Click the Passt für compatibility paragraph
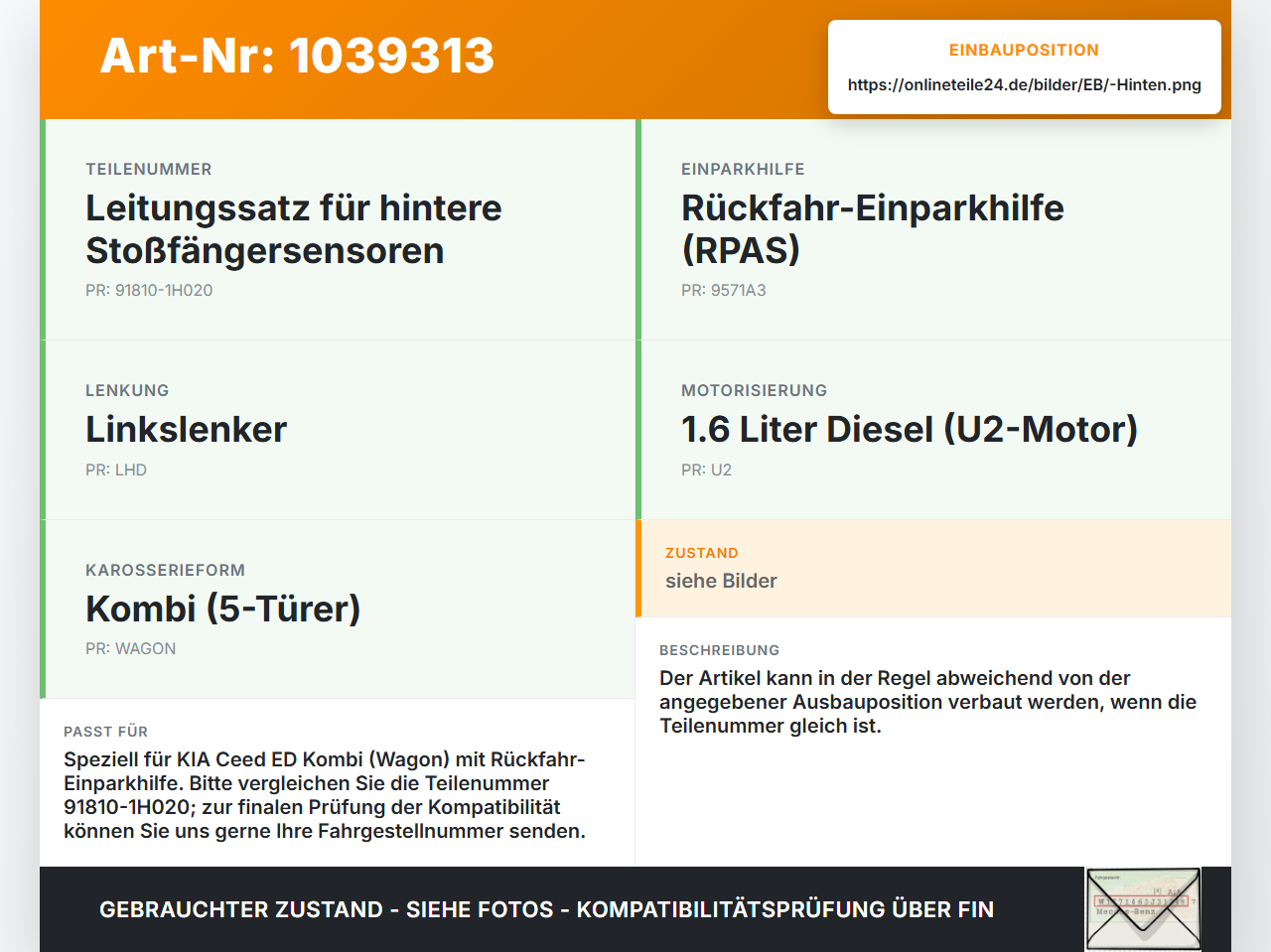1271x952 pixels. click(x=325, y=795)
